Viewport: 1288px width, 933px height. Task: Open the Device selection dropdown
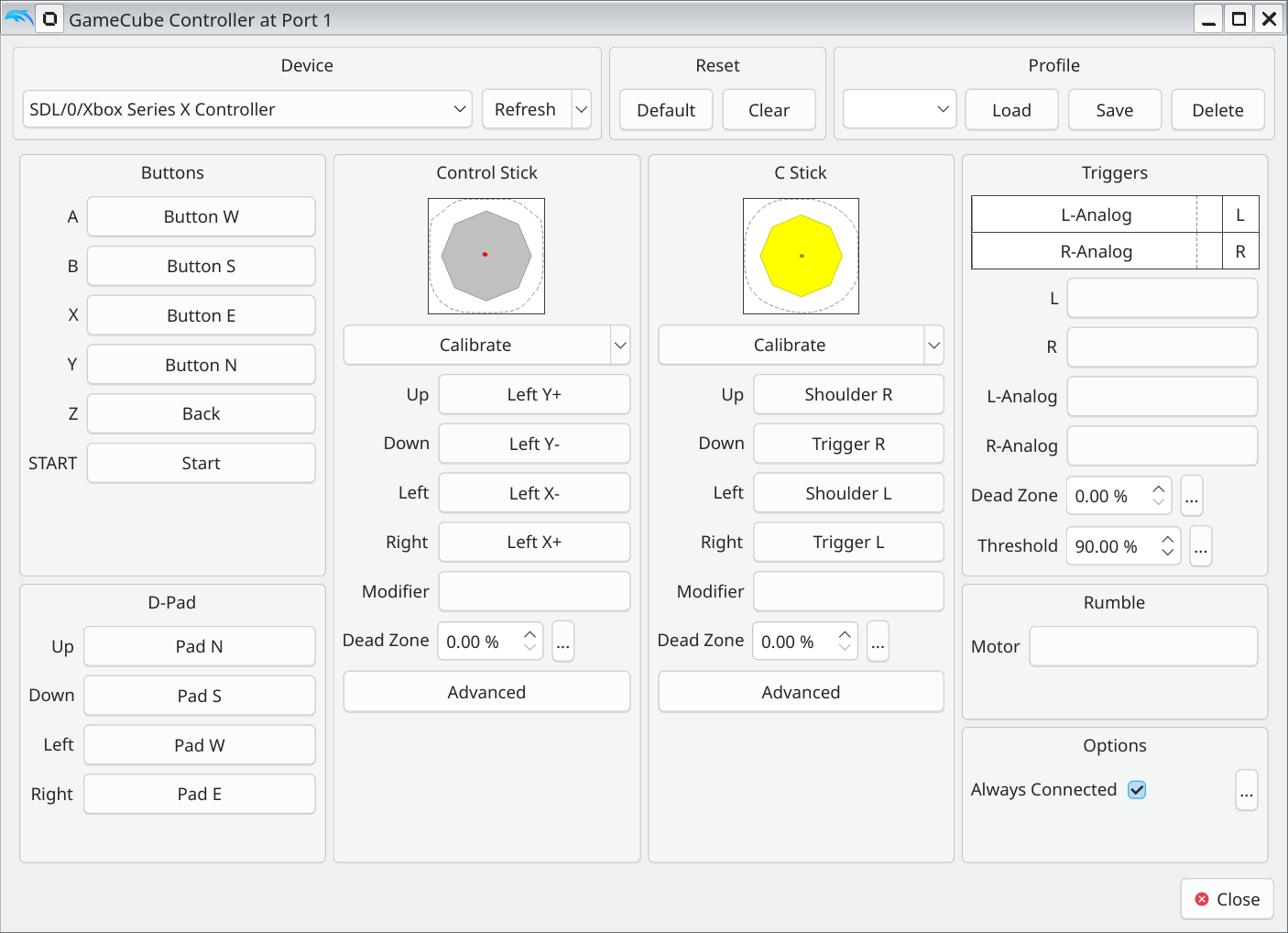[247, 109]
